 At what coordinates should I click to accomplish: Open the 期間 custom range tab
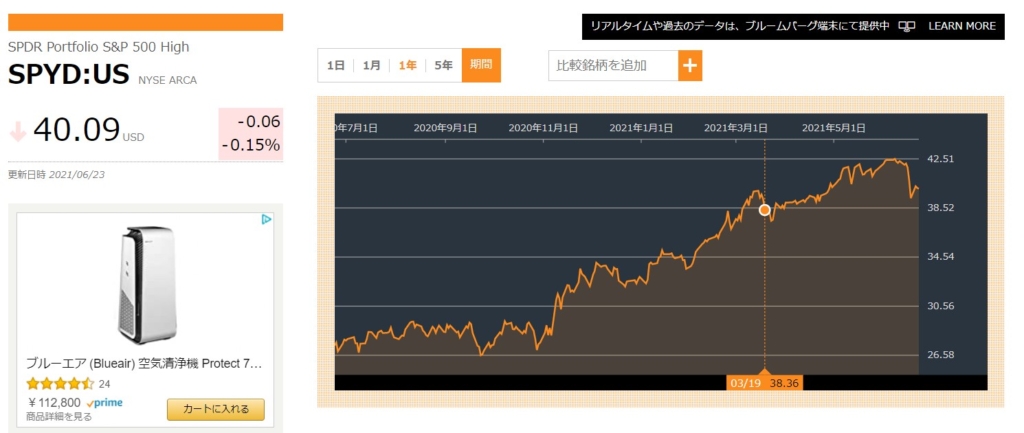click(x=481, y=65)
